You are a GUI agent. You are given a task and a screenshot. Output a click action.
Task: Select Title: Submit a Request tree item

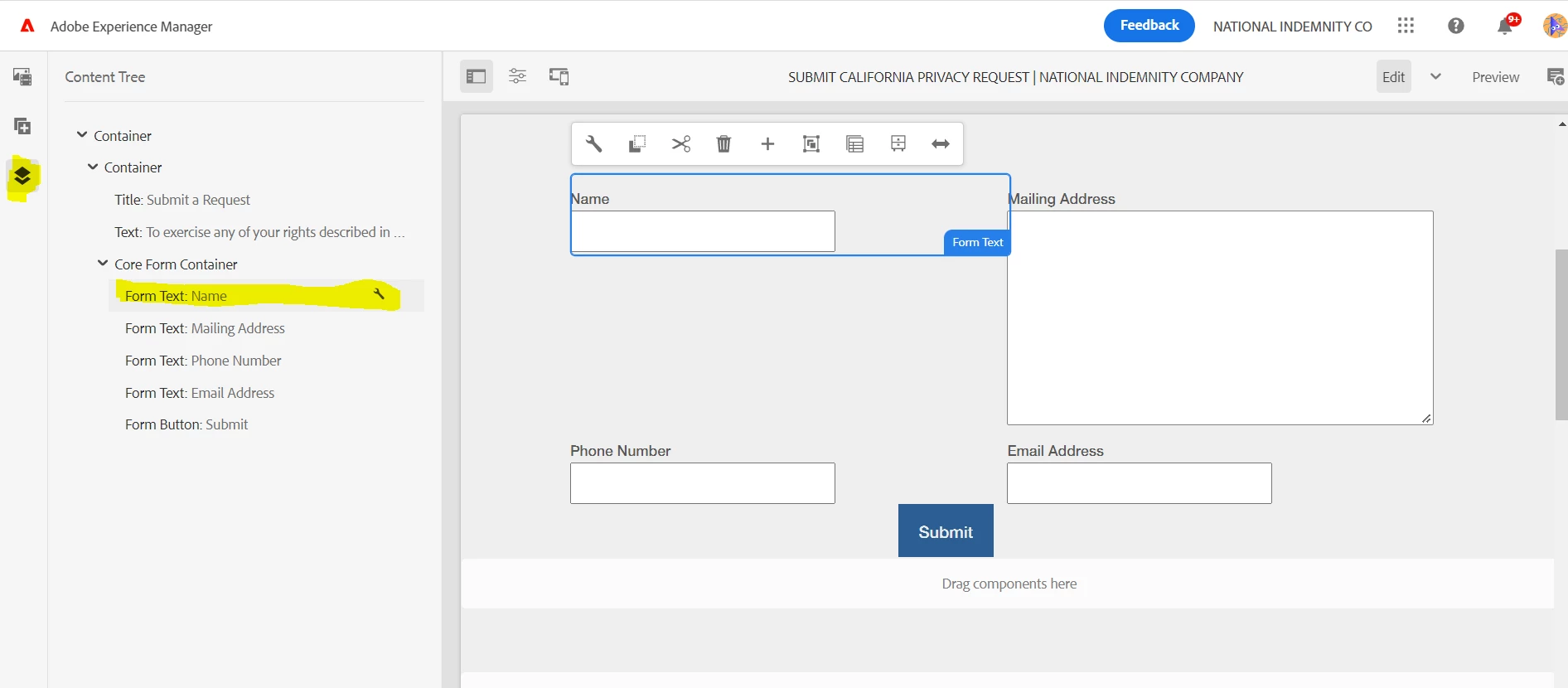(182, 200)
